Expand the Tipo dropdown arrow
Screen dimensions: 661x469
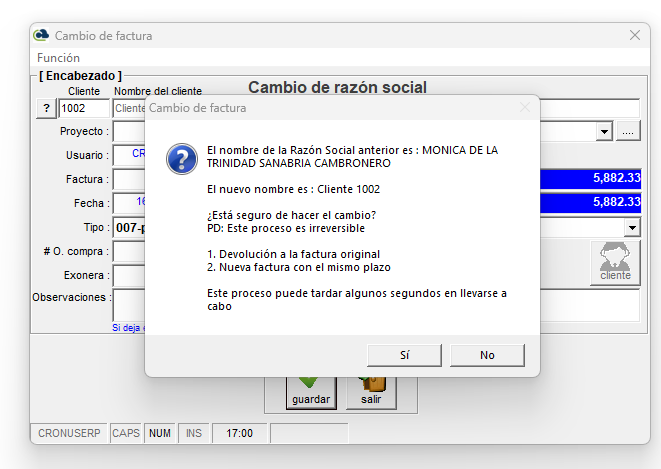point(631,228)
